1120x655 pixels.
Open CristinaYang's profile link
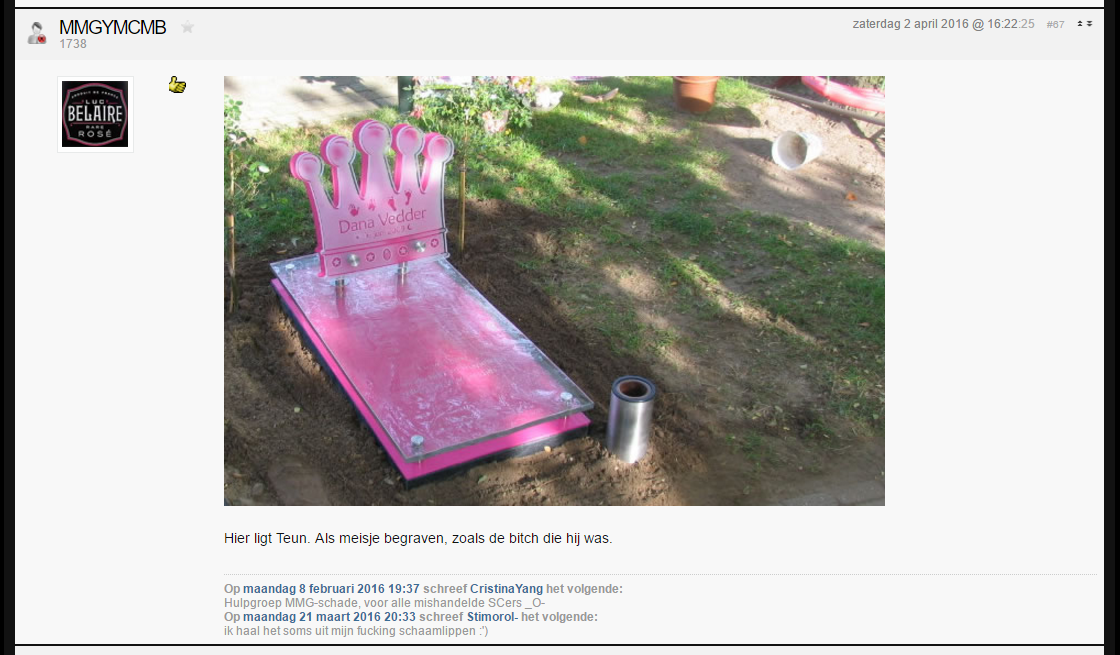click(506, 589)
